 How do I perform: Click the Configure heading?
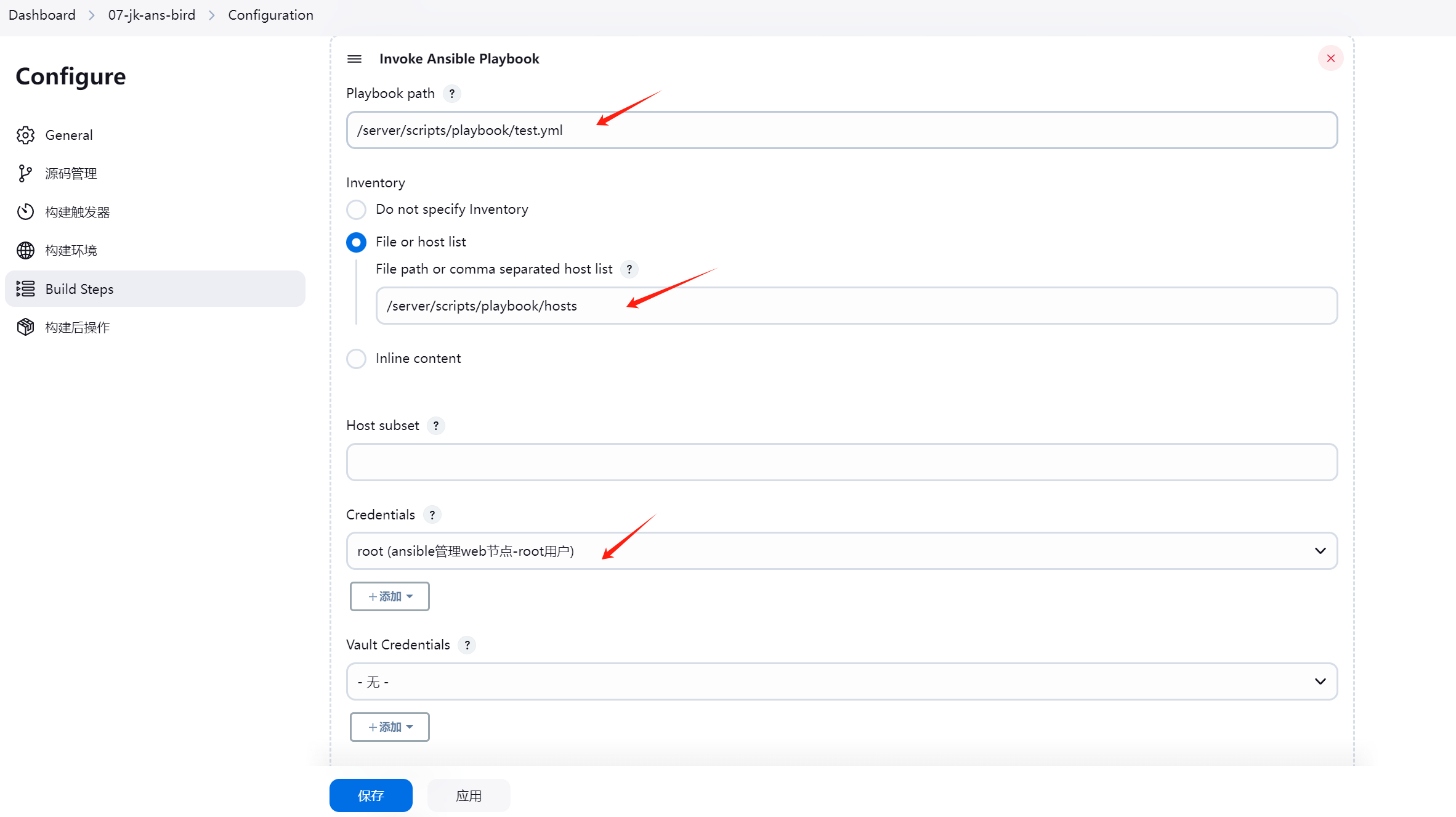coord(71,76)
